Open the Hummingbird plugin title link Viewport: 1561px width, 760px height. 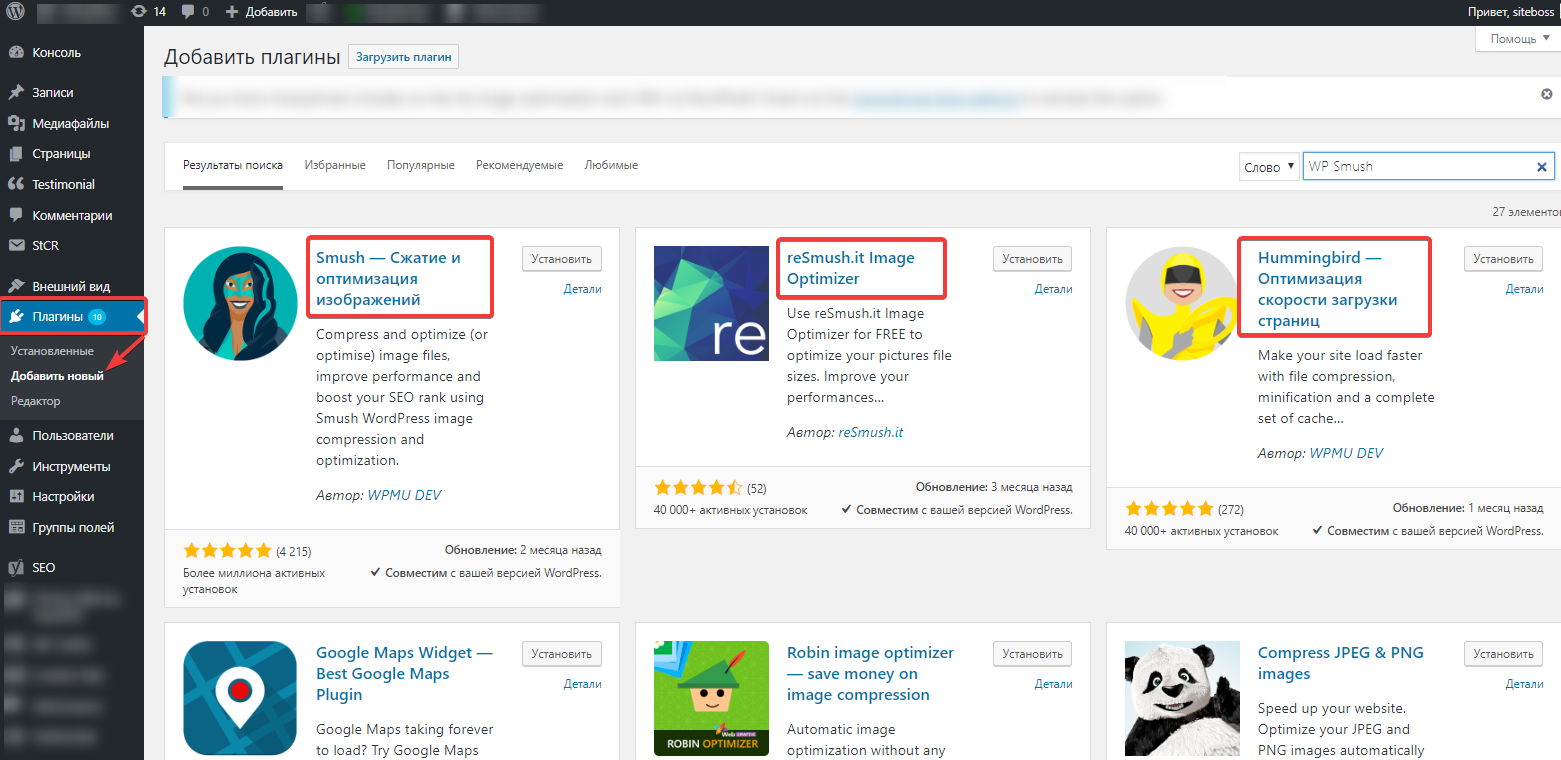coord(1328,289)
